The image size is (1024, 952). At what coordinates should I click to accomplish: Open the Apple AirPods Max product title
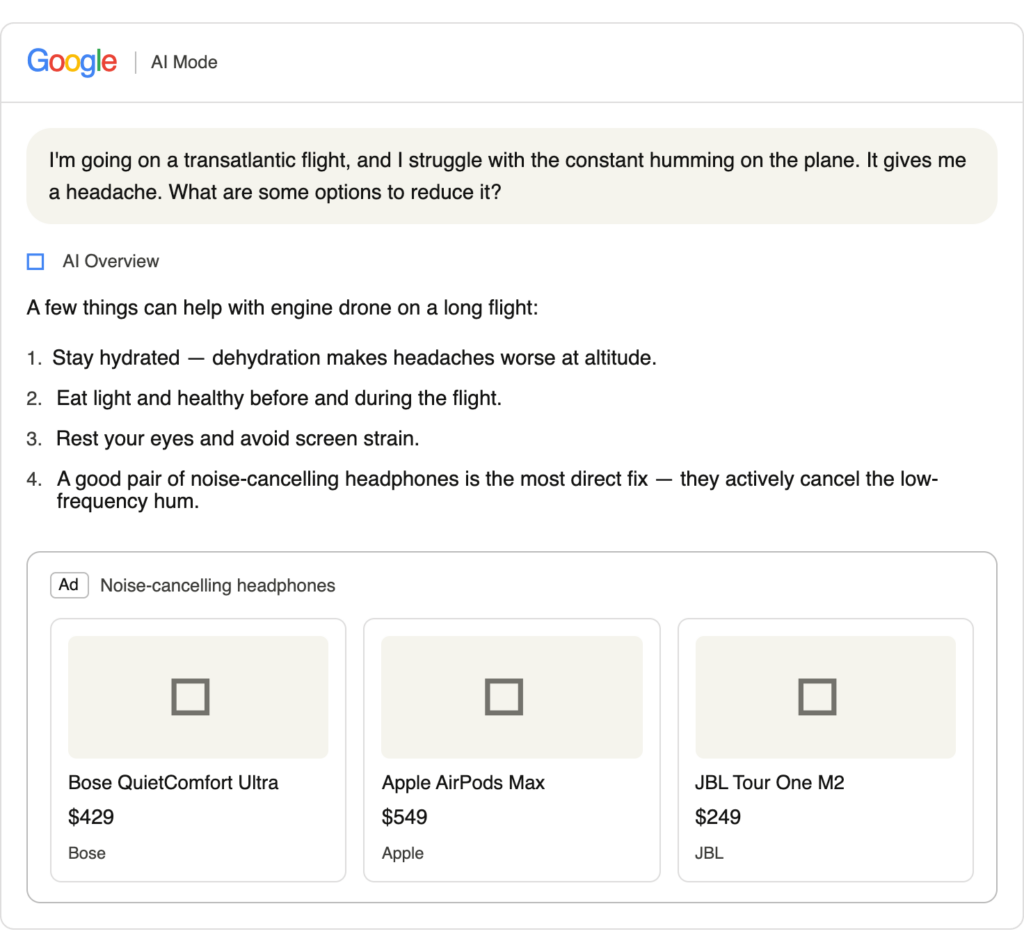click(463, 782)
